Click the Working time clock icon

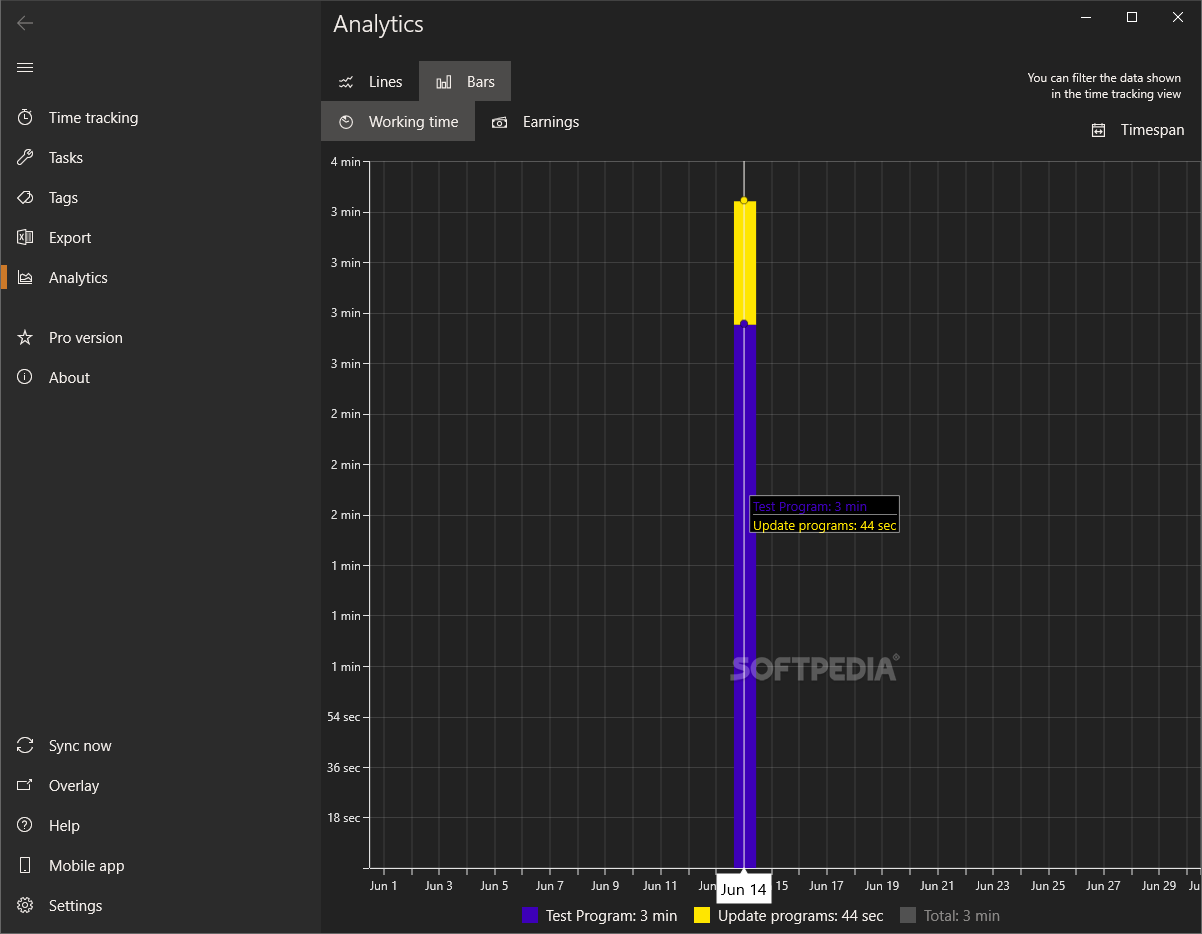(346, 122)
